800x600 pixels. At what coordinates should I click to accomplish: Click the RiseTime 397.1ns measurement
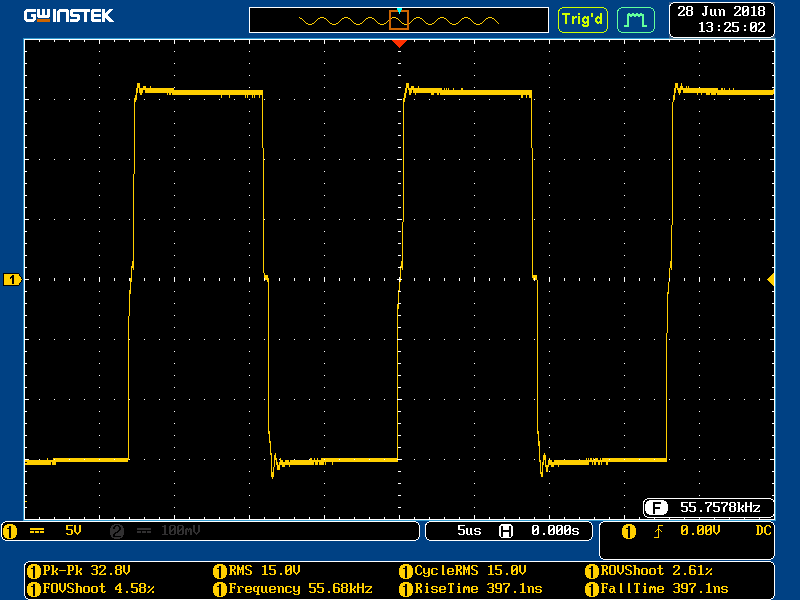478,589
